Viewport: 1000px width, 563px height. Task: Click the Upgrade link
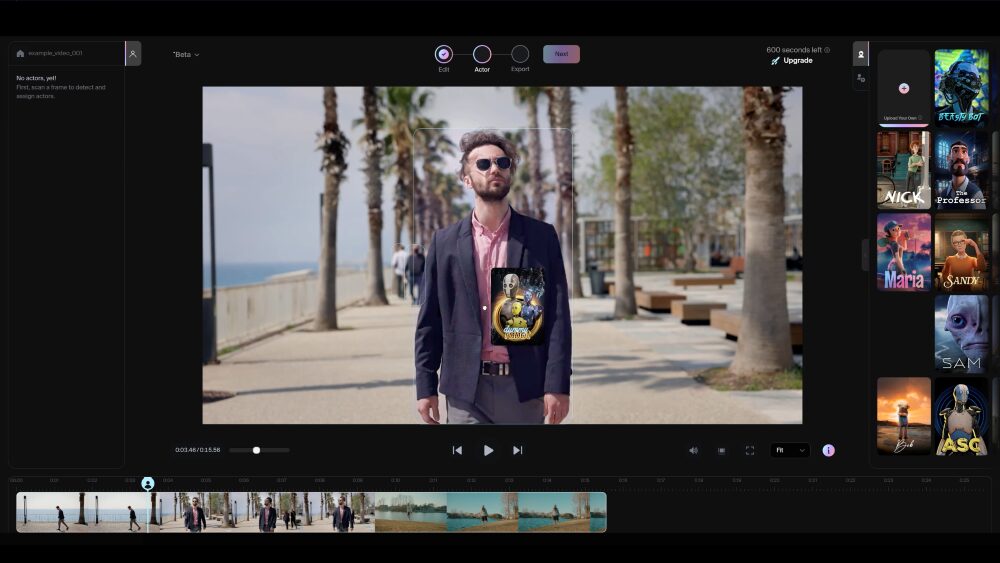coord(797,61)
